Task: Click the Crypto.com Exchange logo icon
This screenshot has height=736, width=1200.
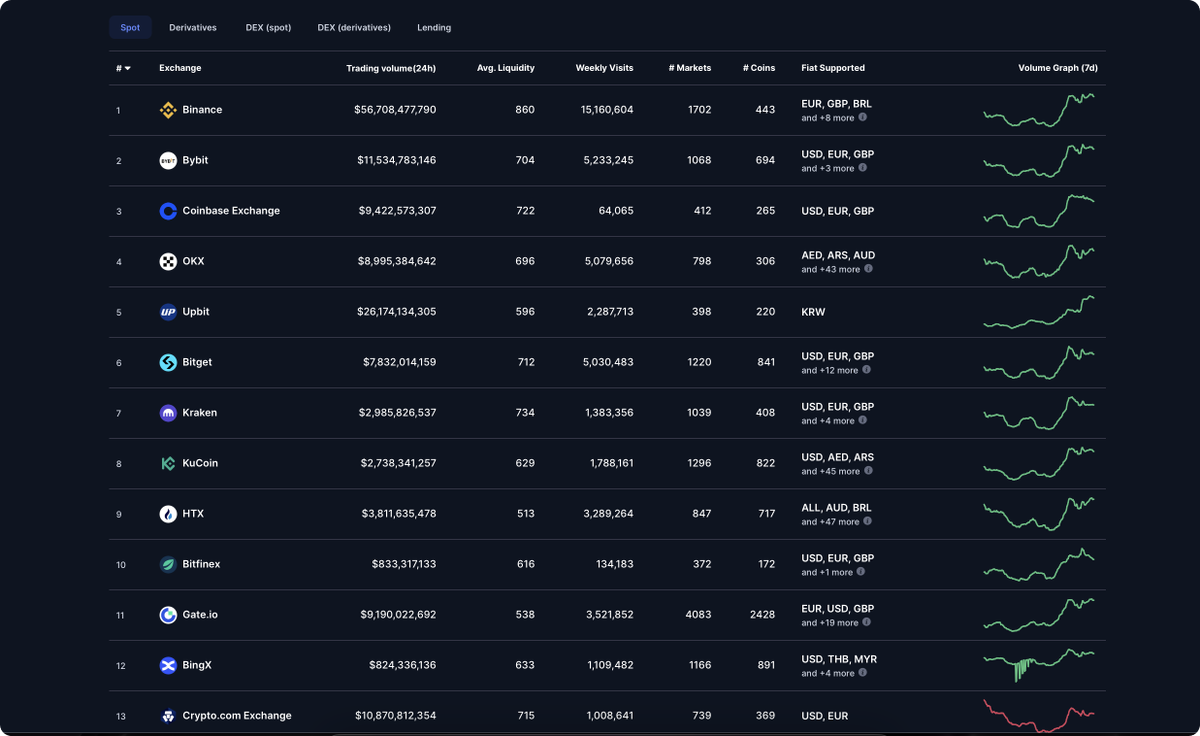Action: point(168,716)
